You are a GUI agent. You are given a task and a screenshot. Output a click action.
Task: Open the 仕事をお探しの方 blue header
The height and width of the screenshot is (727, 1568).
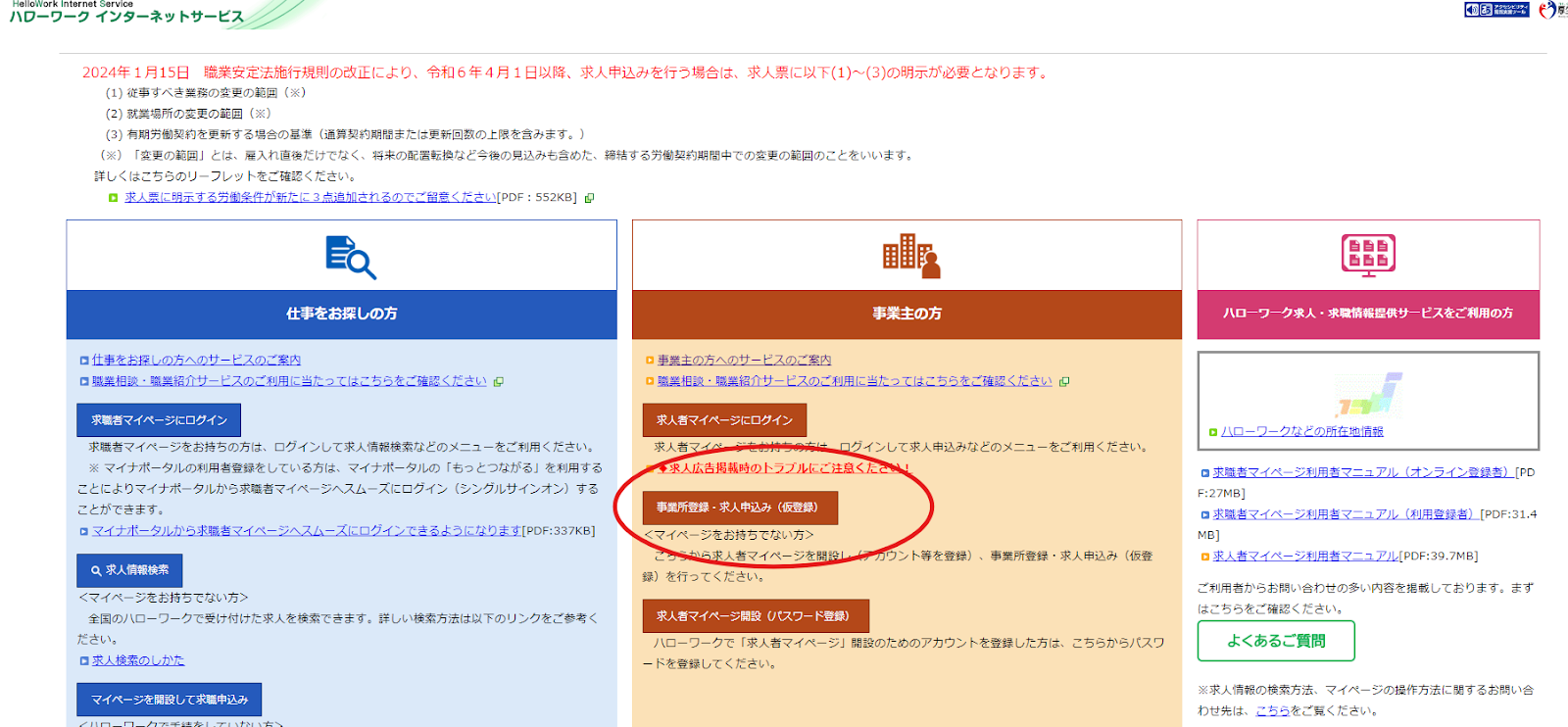pyautogui.click(x=341, y=314)
